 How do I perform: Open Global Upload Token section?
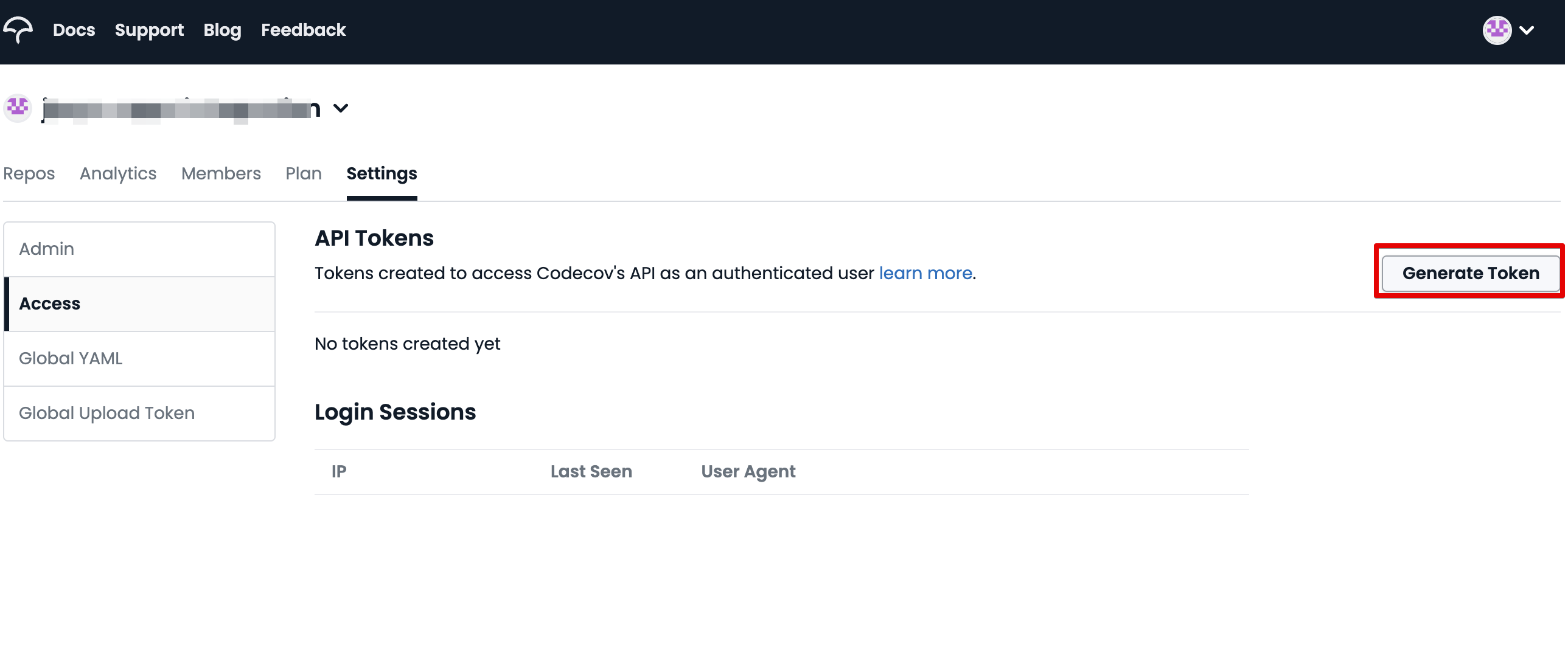coord(139,413)
